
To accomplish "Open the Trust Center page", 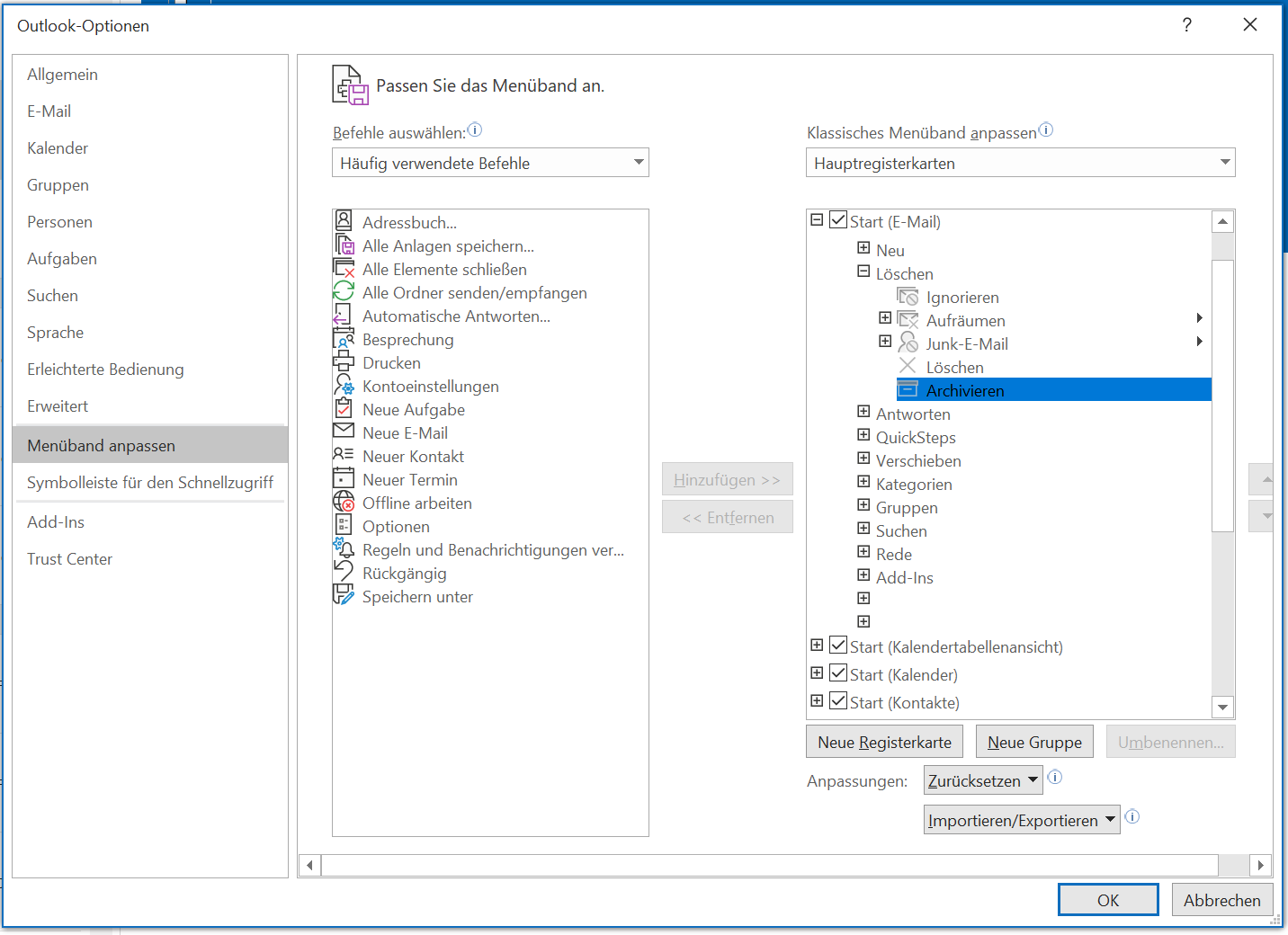I will [150, 559].
